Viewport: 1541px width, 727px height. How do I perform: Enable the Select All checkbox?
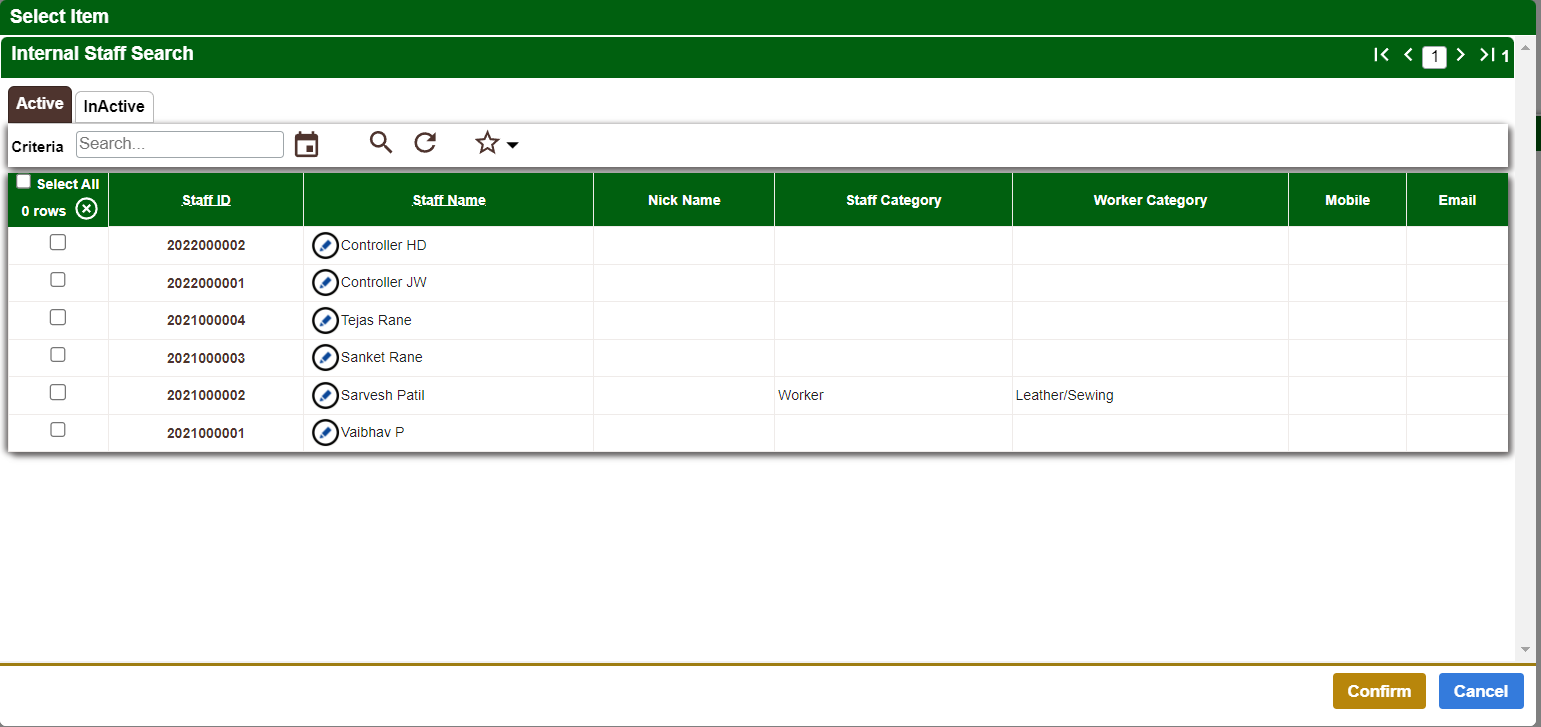point(23,181)
